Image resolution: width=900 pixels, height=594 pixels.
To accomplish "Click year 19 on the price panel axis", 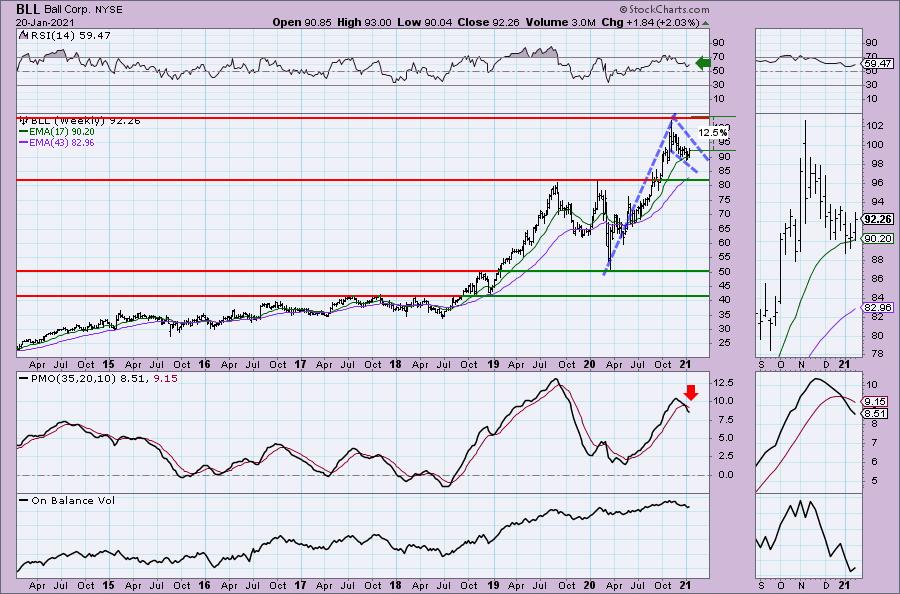I will click(x=493, y=364).
